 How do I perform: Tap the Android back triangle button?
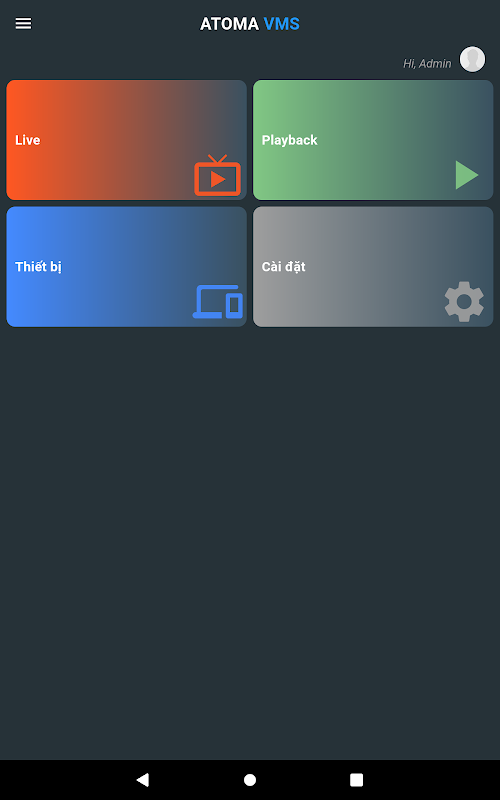[x=142, y=779]
